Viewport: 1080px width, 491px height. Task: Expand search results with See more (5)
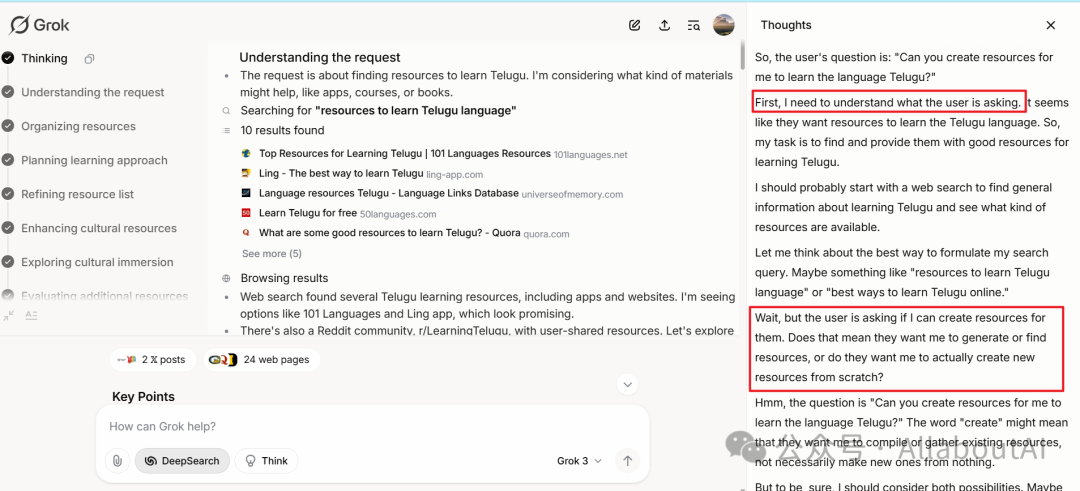pyautogui.click(x=271, y=254)
